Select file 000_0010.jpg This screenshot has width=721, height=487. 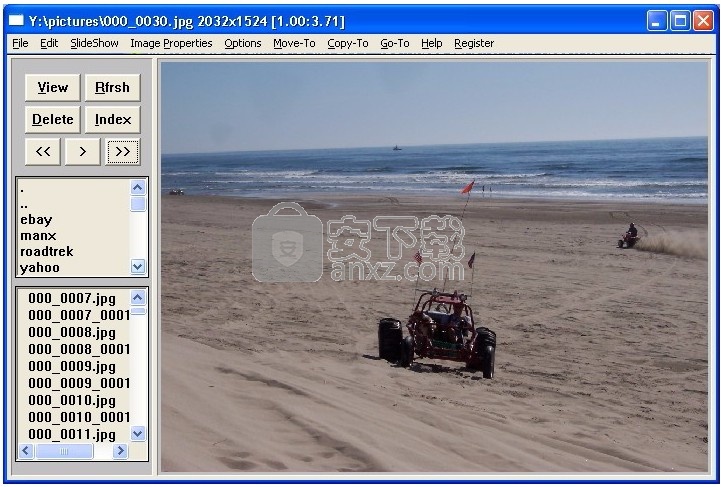pyautogui.click(x=72, y=401)
